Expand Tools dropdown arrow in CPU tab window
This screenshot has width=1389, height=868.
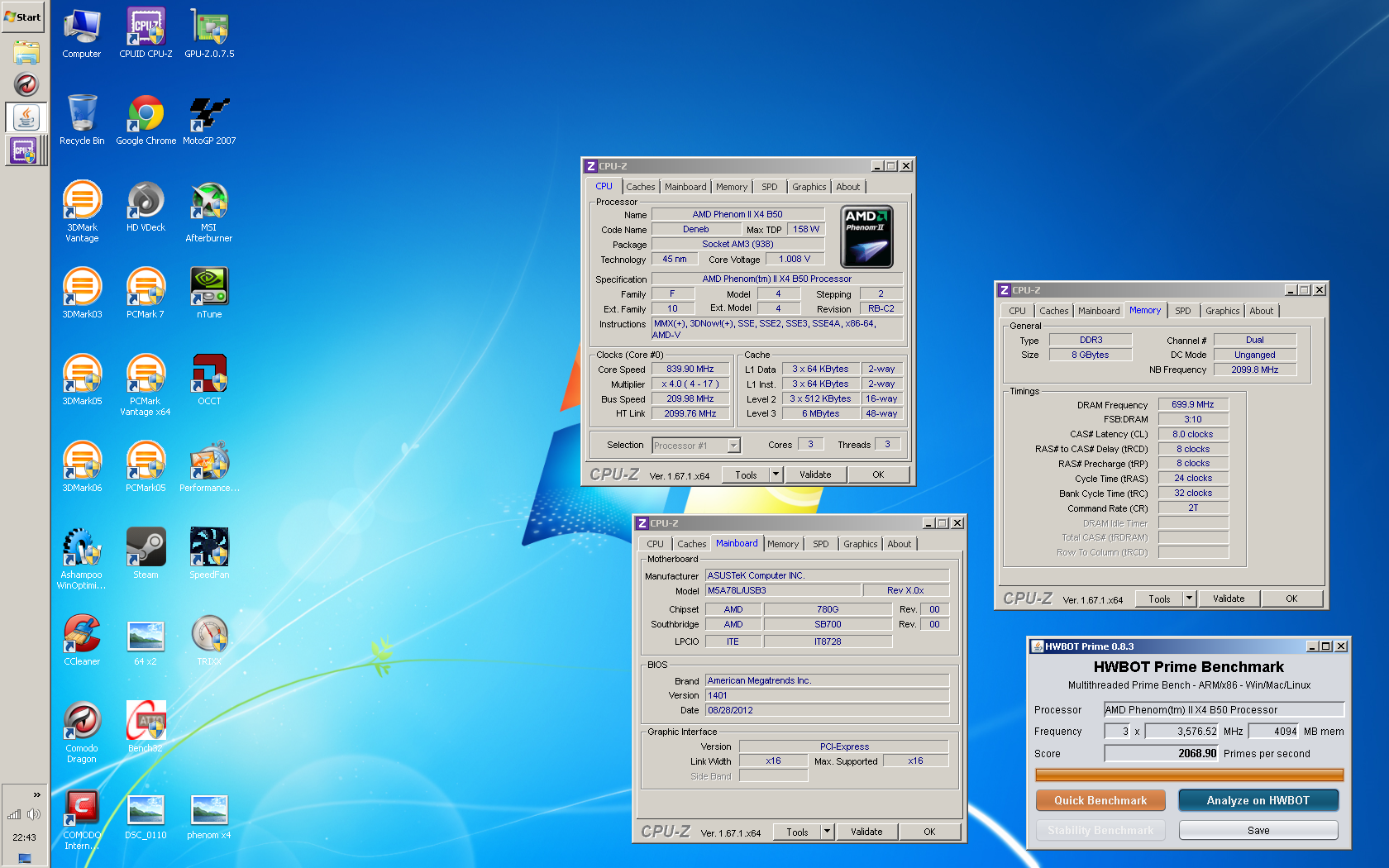pos(776,475)
